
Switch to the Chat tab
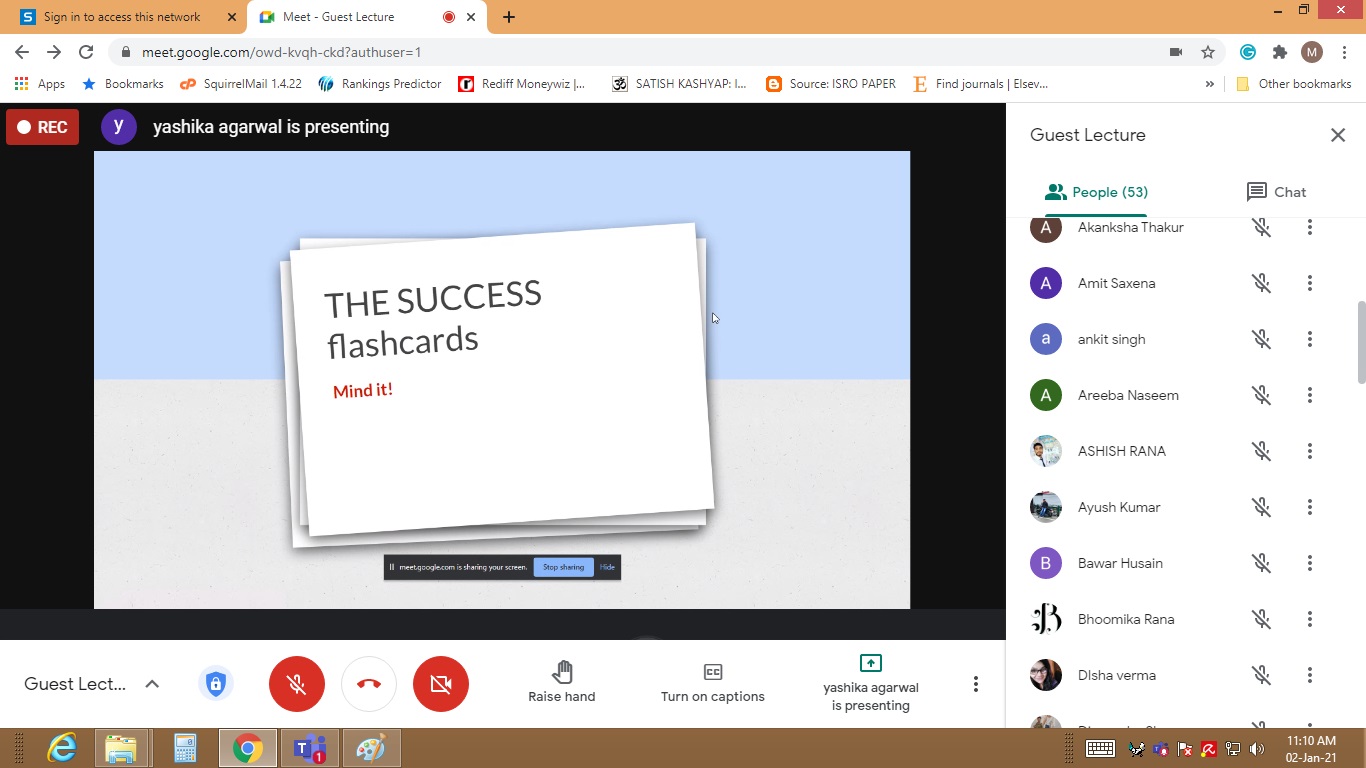(x=1276, y=192)
